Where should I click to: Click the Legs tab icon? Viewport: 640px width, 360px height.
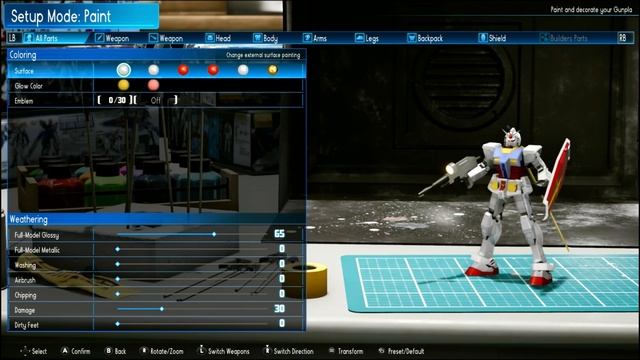(x=359, y=38)
